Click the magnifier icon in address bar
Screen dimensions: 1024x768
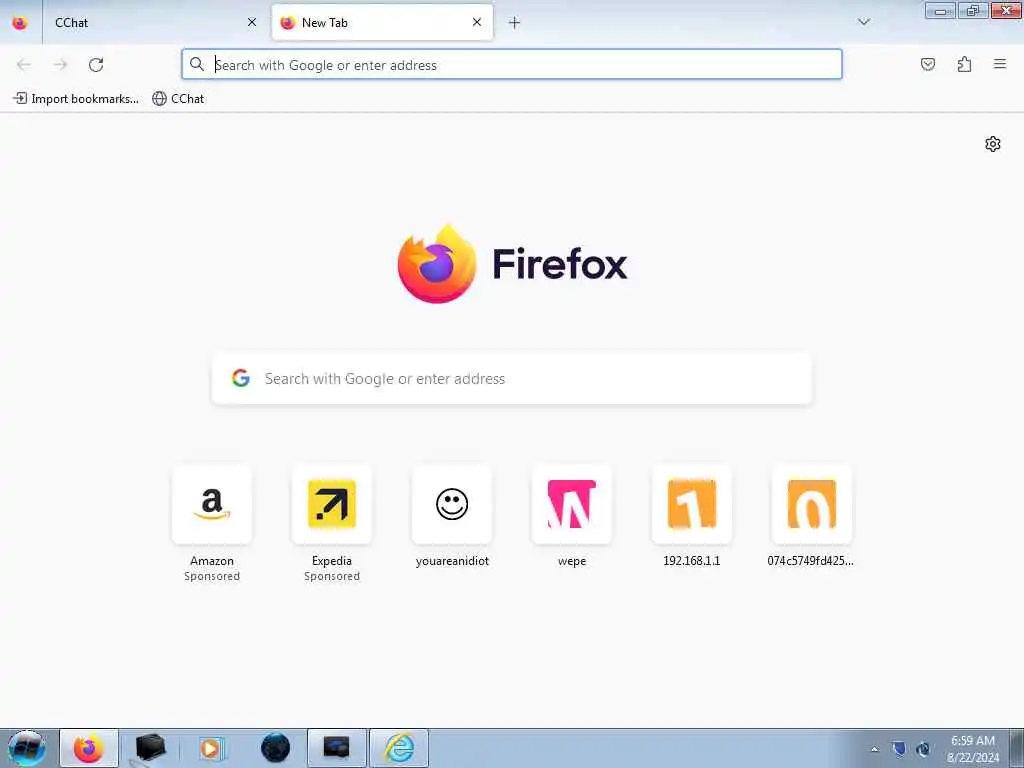pyautogui.click(x=197, y=64)
